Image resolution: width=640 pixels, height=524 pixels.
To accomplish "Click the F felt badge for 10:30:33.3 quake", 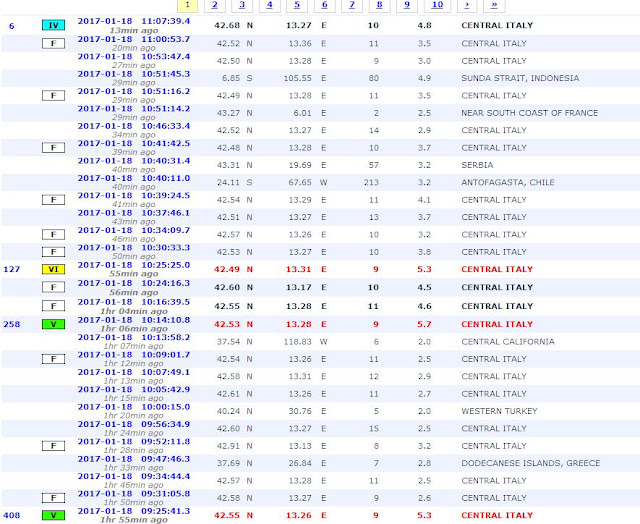I will pos(53,252).
